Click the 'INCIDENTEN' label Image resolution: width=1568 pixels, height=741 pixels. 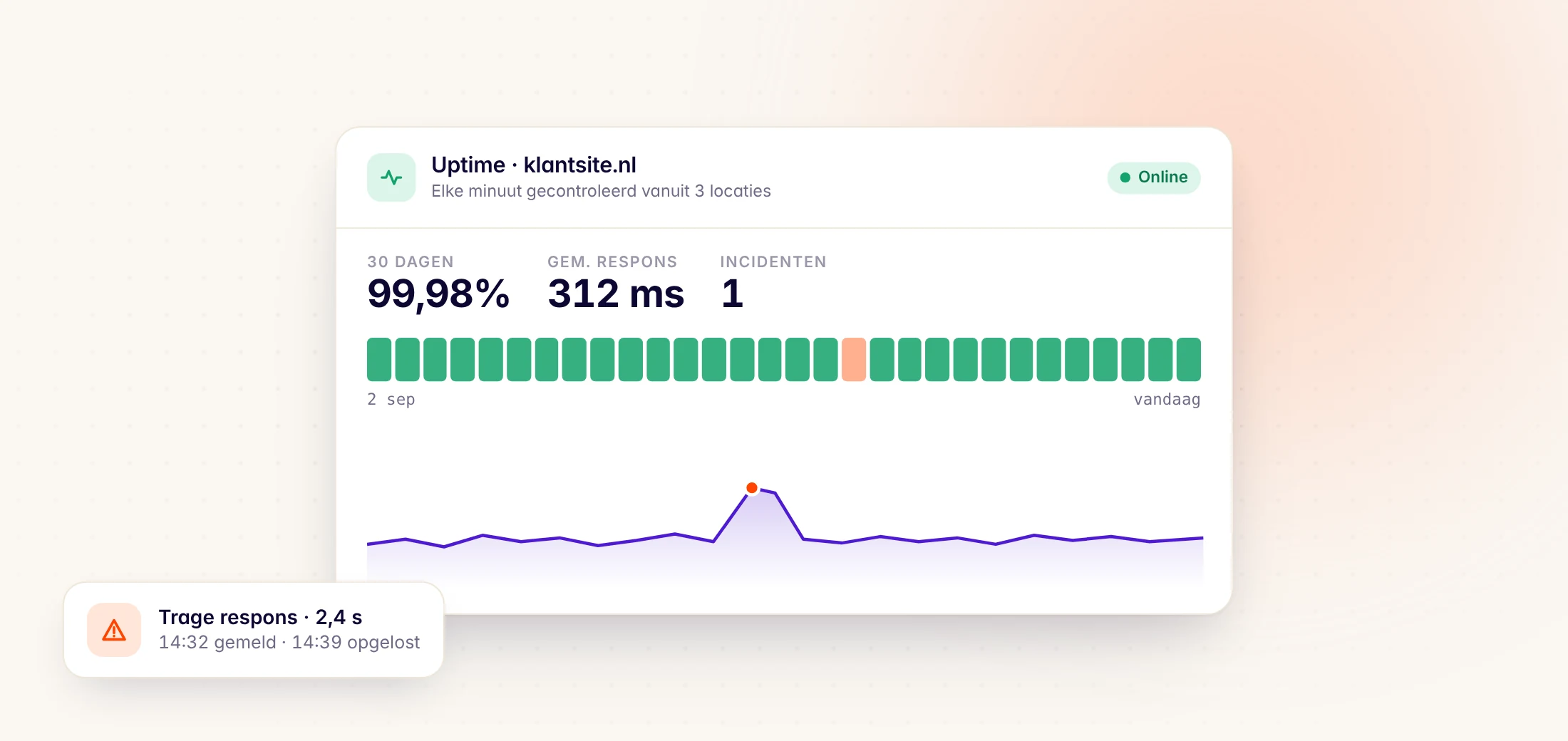(773, 262)
